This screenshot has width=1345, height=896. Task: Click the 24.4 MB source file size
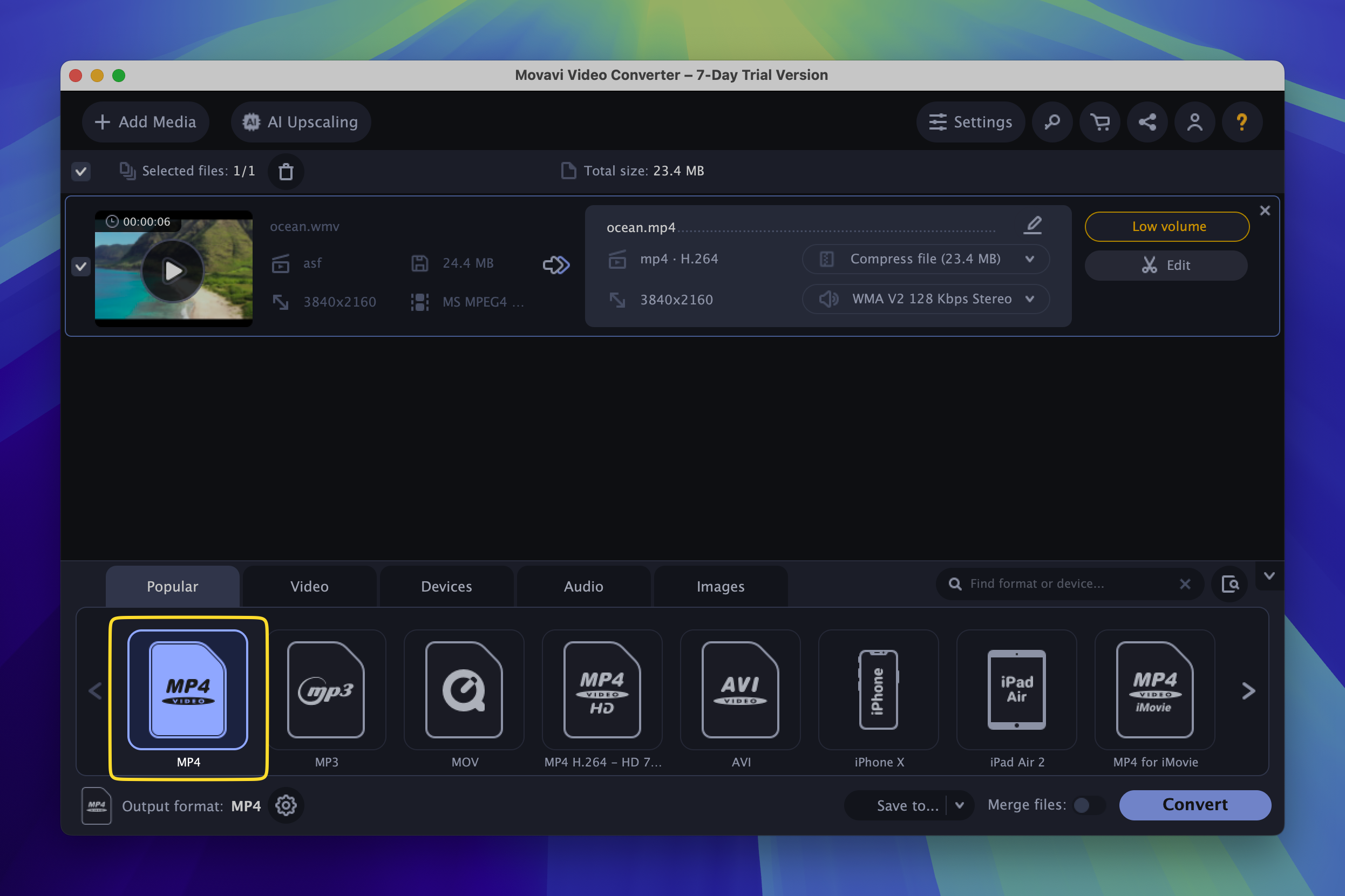tap(468, 263)
